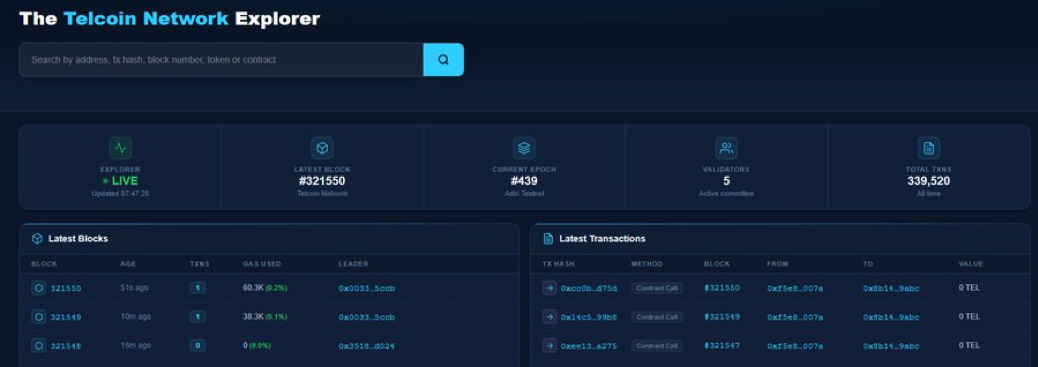Click into the address search field
This screenshot has height=367, width=1038.
pyautogui.click(x=221, y=60)
